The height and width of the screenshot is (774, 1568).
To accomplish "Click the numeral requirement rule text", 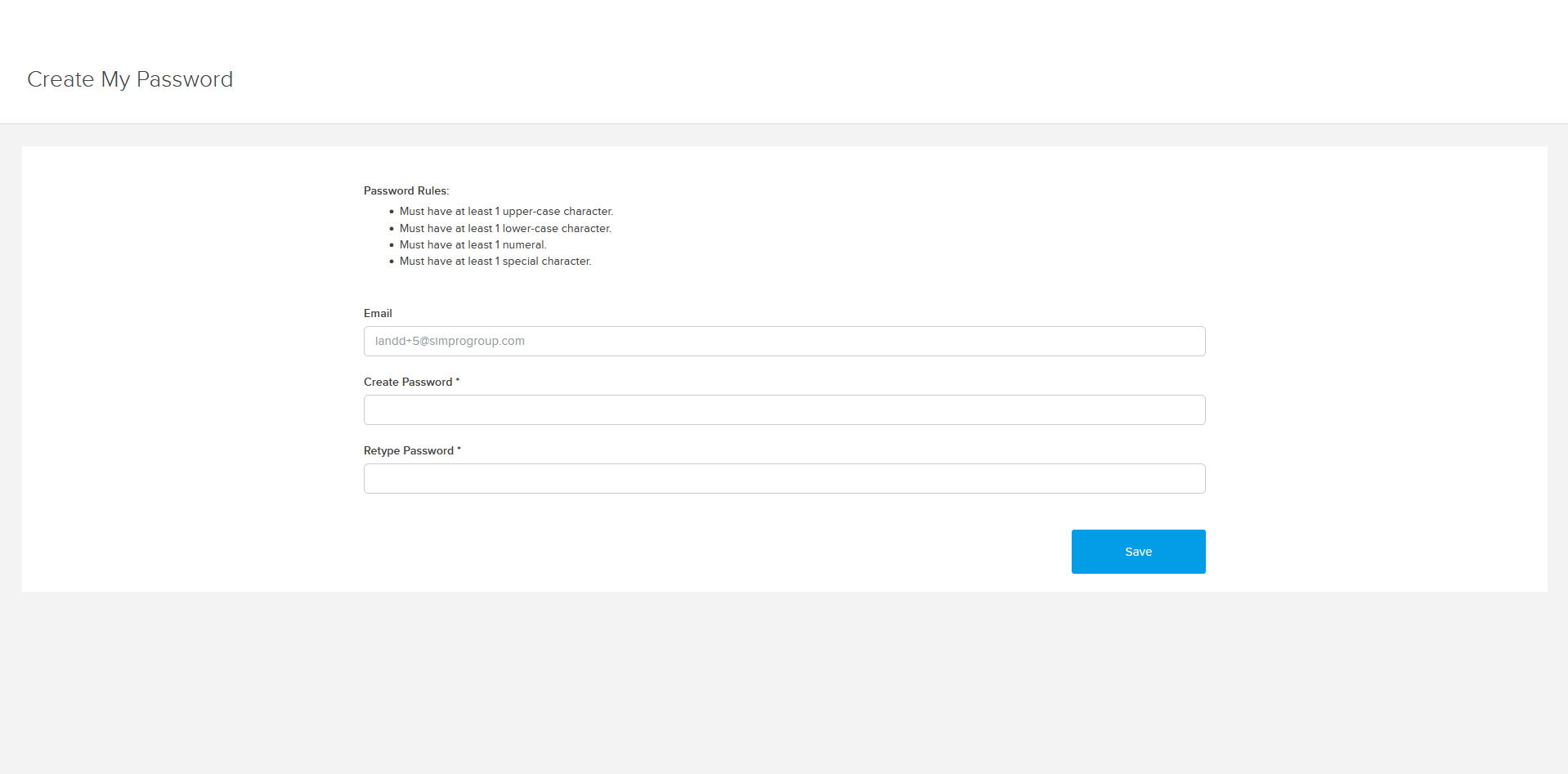I will (x=473, y=244).
